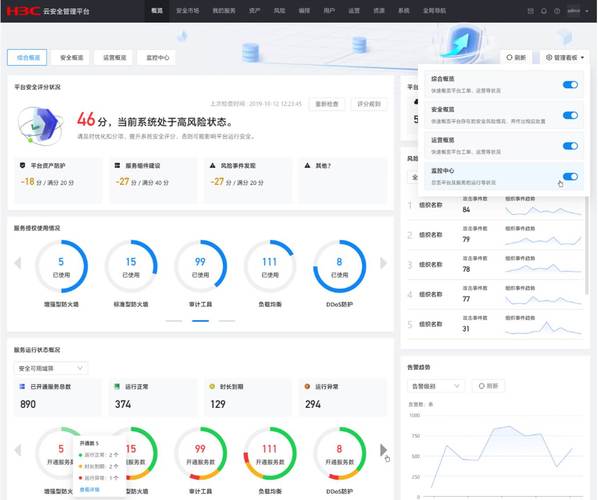Click the DDoS防护 status ring showing 8
This screenshot has height=500, width=598.
click(339, 453)
